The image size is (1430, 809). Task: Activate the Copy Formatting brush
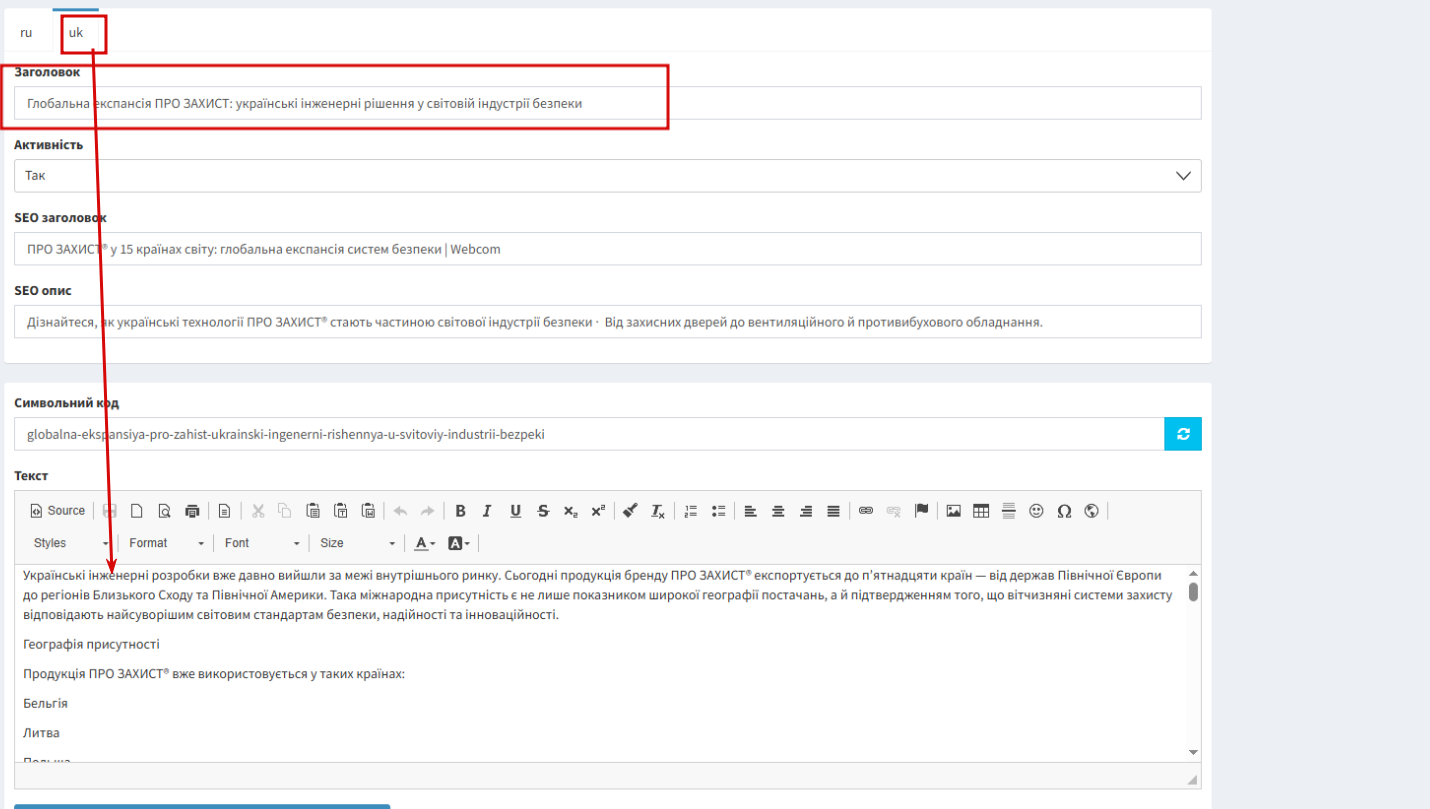630,511
